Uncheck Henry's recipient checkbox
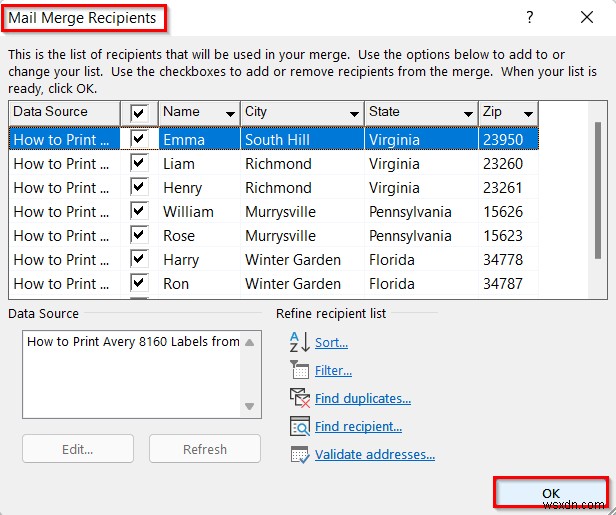616x515 pixels. pos(139,187)
